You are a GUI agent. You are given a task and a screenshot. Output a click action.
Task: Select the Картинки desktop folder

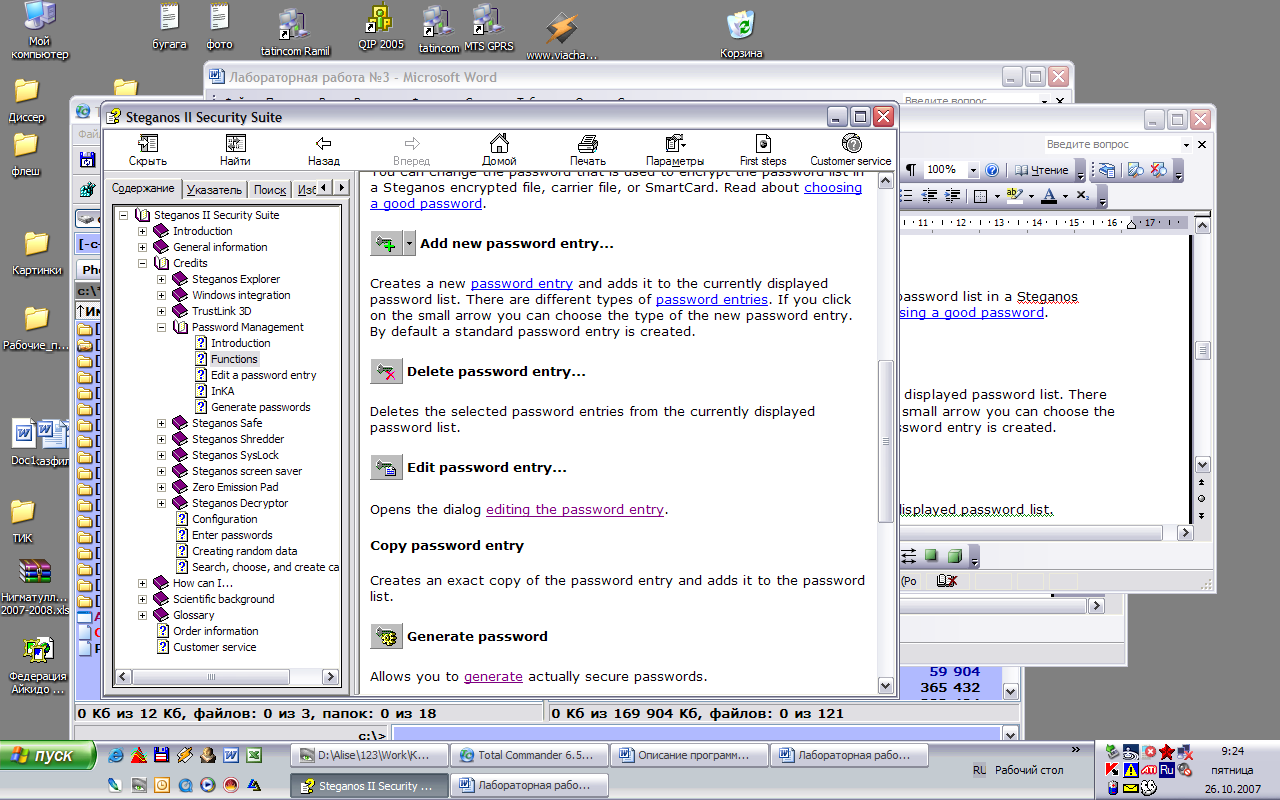tap(37, 253)
